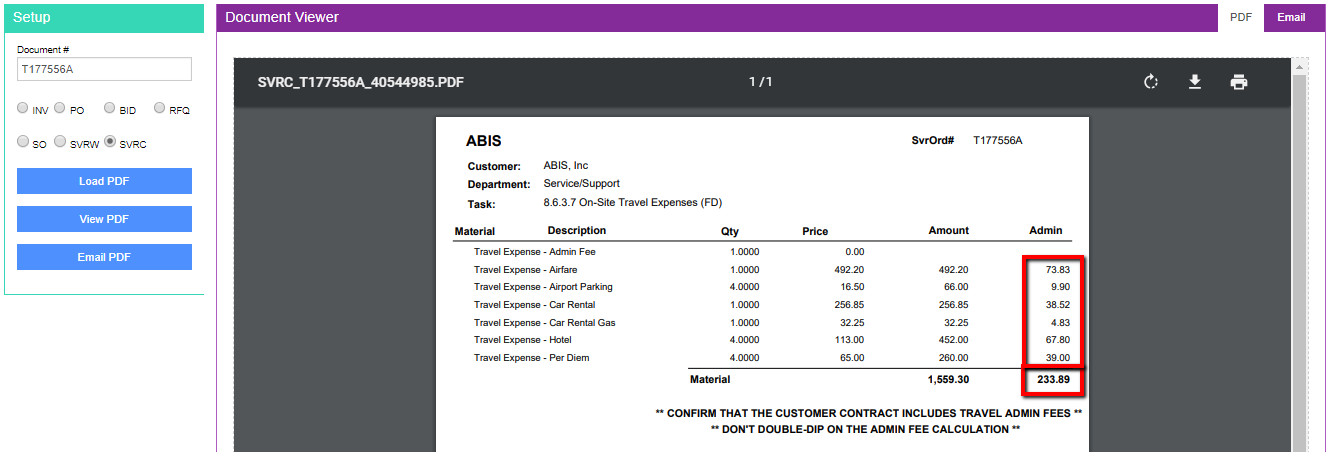
Task: Select the RFQ radio button
Action: tap(159, 109)
